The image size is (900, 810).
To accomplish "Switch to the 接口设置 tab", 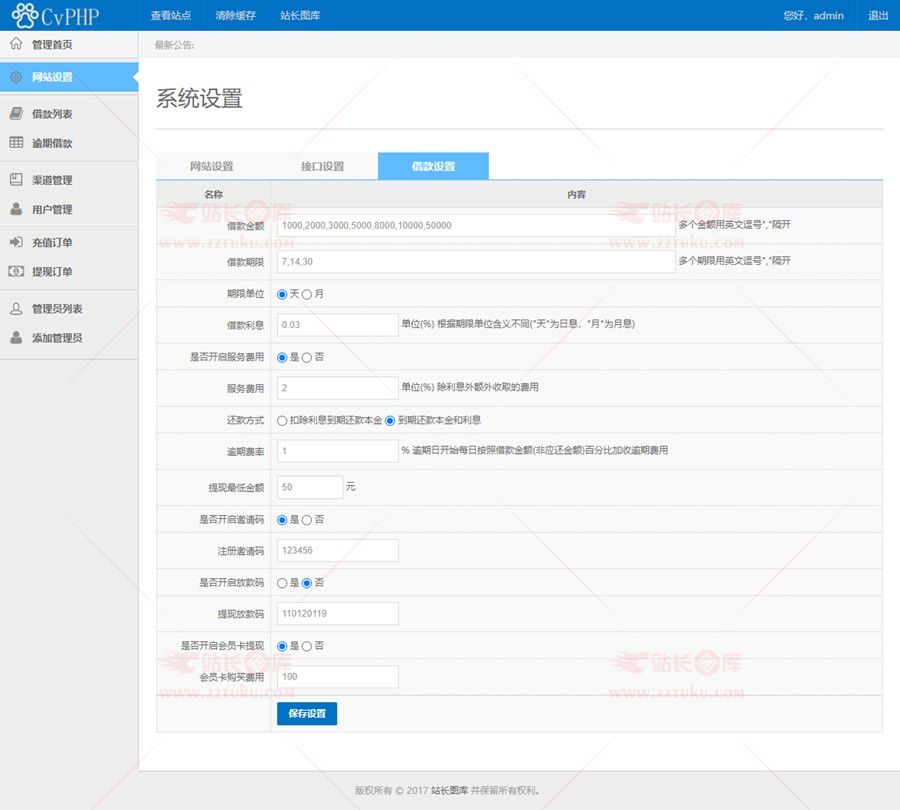I will pyautogui.click(x=322, y=166).
